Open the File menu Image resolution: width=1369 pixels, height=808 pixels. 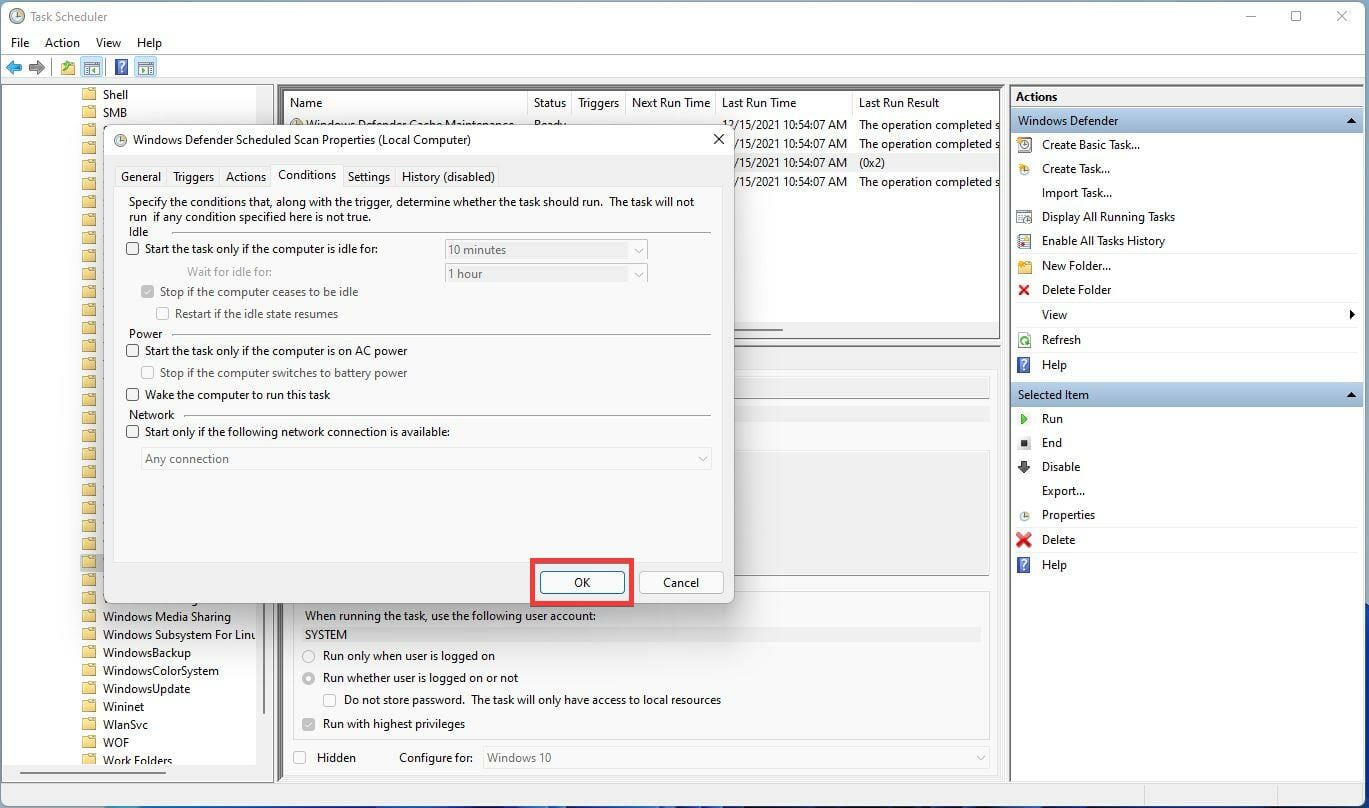20,43
